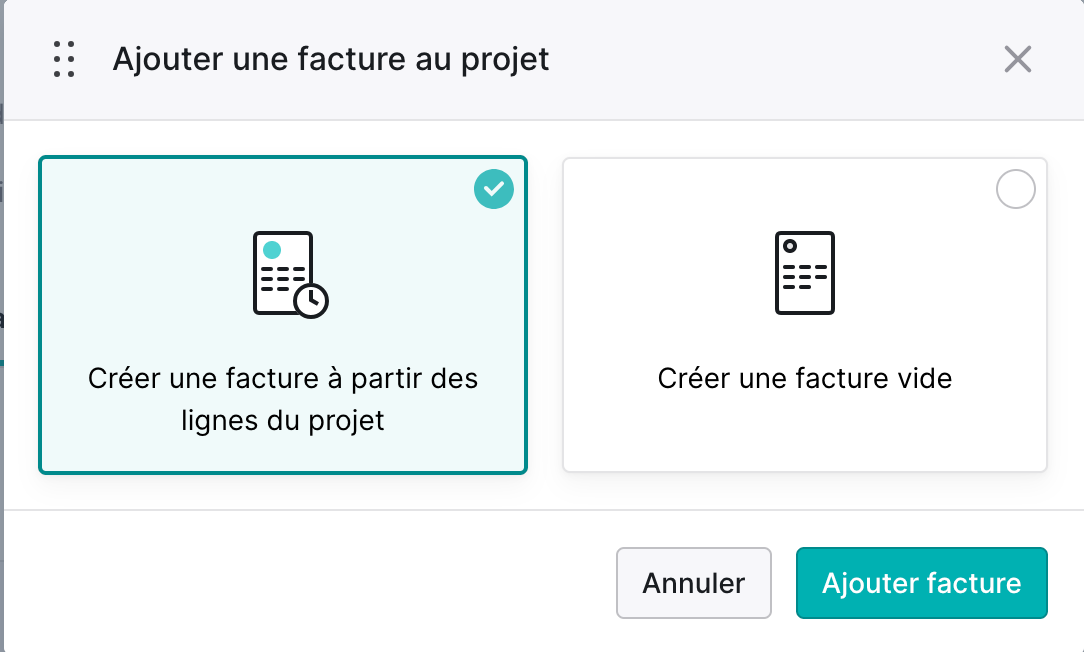
Task: Click the small ring on the blank invoice icon
Action: (x=789, y=245)
